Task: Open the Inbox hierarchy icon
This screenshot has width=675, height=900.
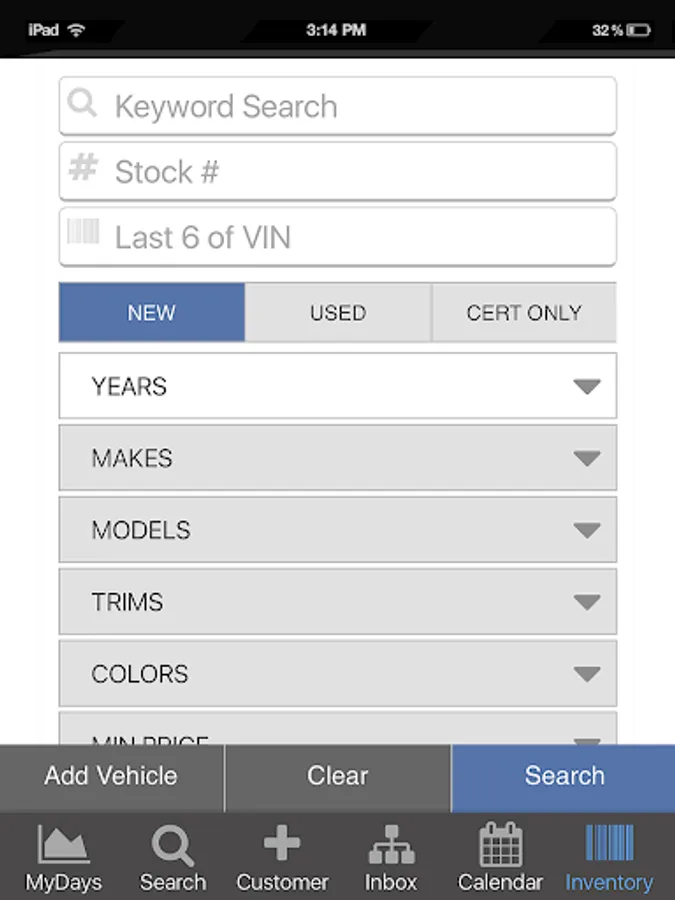Action: [x=391, y=846]
